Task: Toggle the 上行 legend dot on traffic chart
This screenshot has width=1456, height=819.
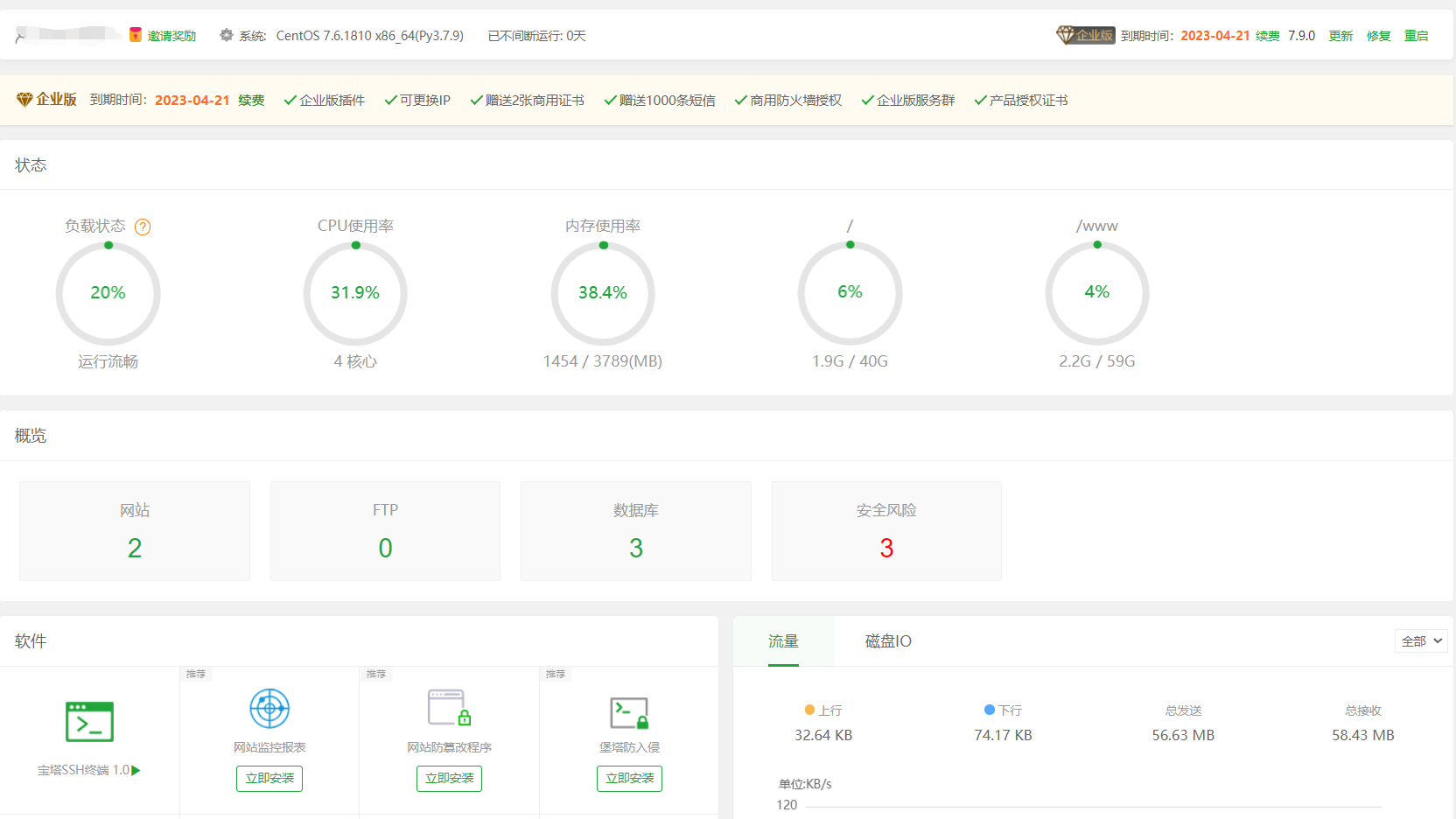Action: click(x=810, y=710)
